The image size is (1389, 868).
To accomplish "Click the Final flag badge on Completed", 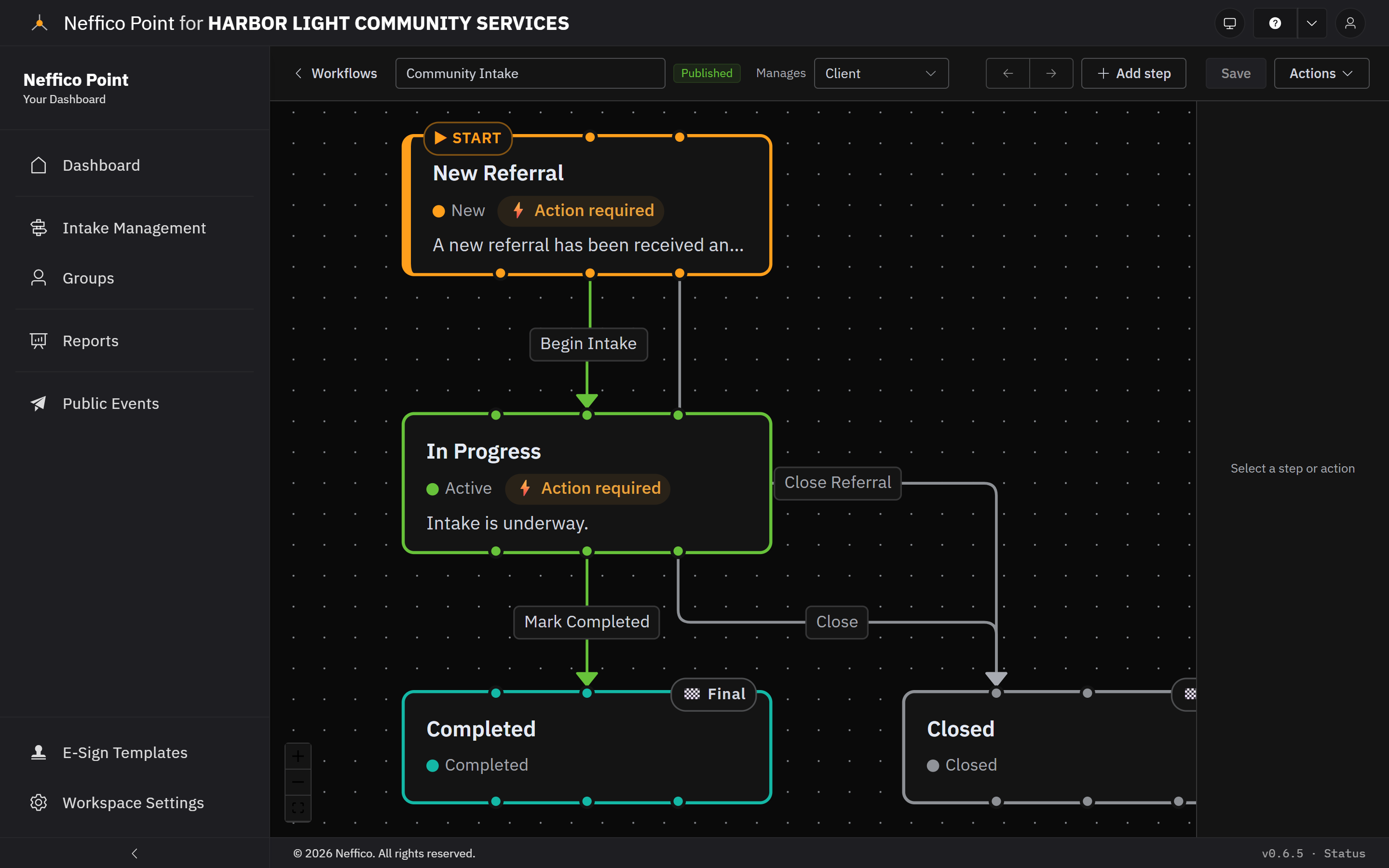I will point(714,694).
